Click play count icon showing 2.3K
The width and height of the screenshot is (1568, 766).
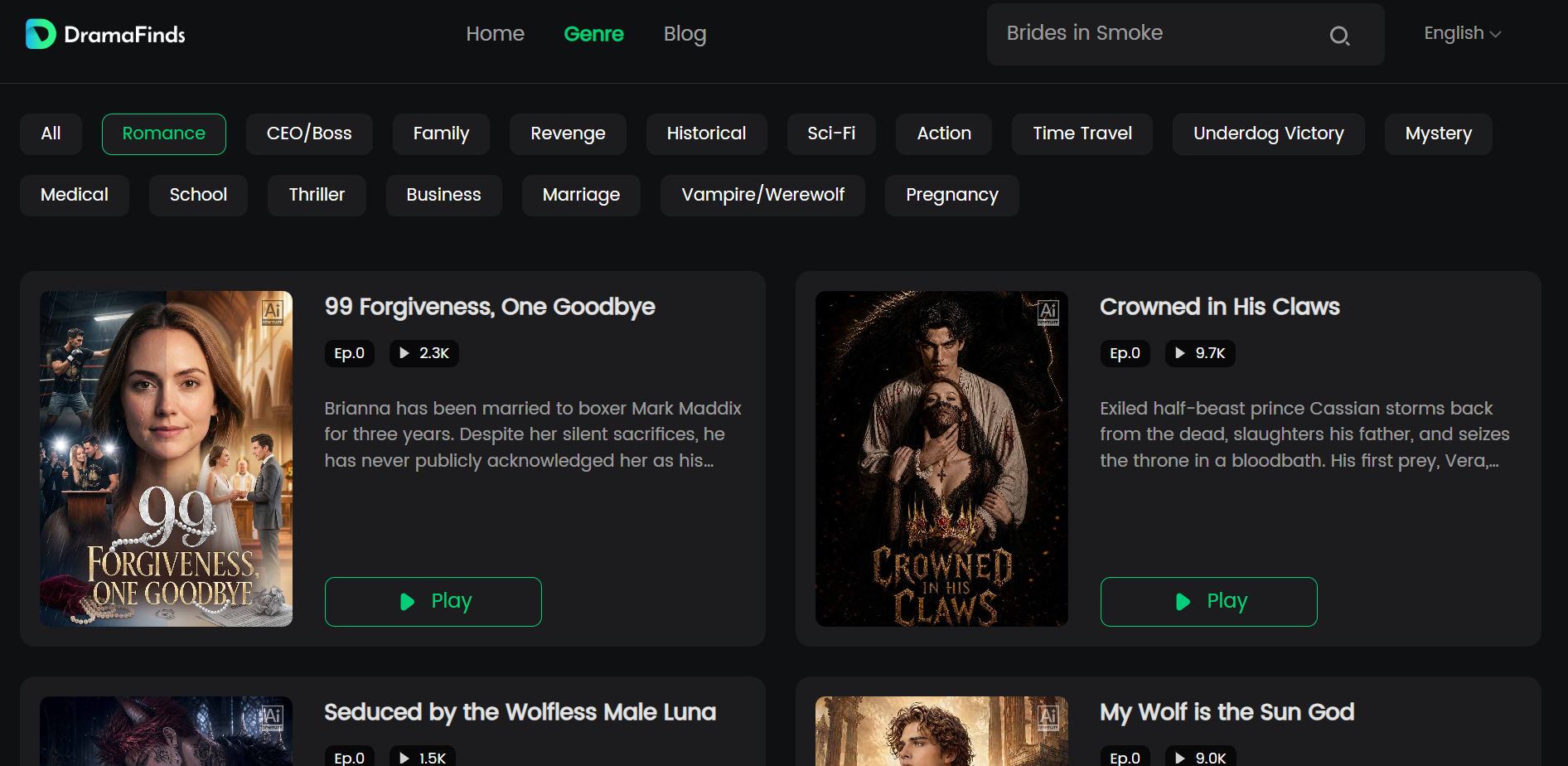pyautogui.click(x=404, y=353)
